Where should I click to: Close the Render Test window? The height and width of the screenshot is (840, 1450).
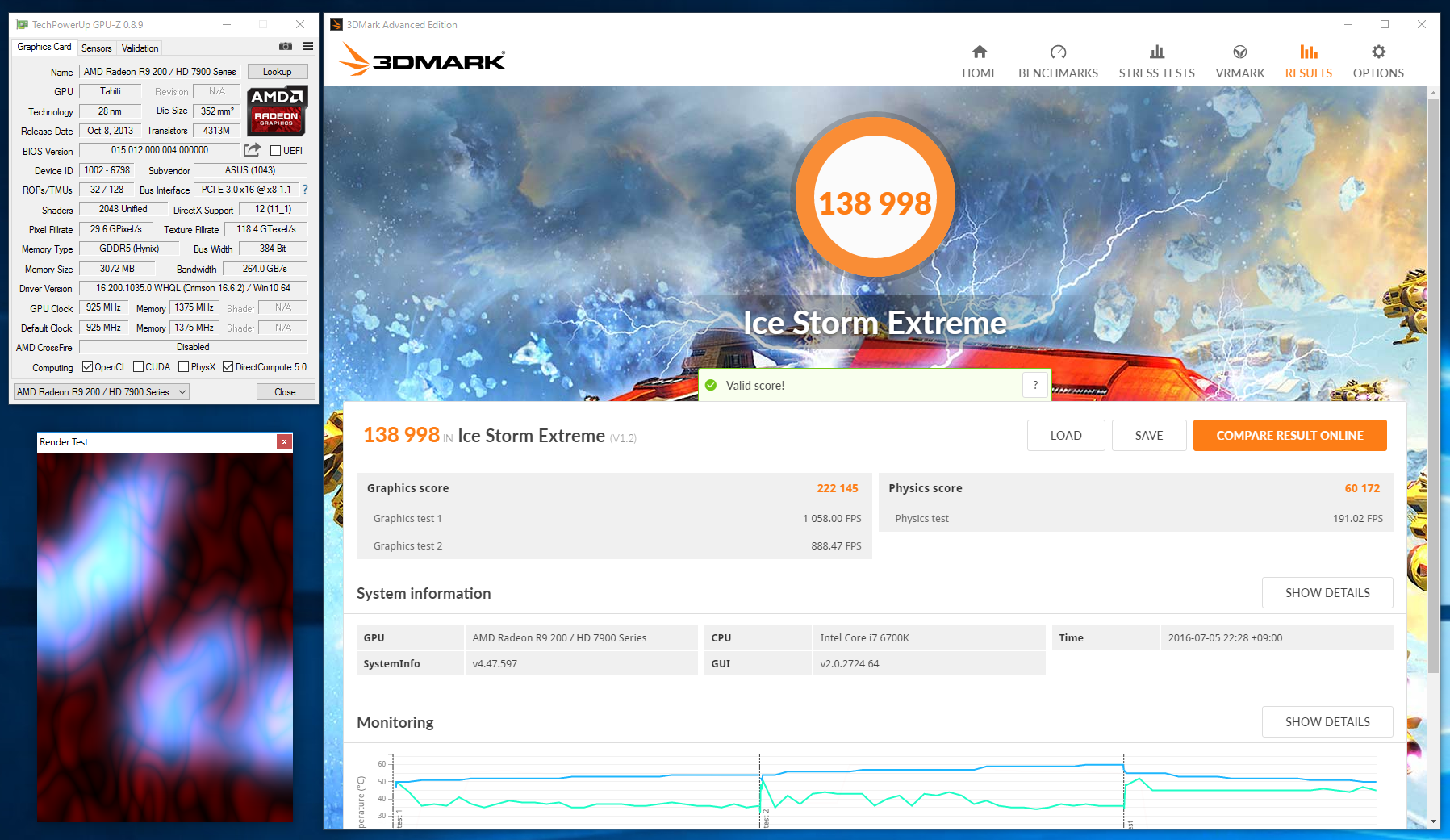click(x=284, y=441)
